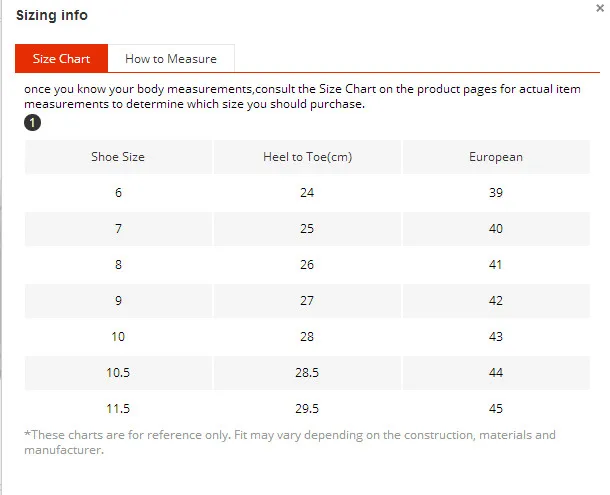Select the Heel to Toe(cm) column header

tap(306, 157)
